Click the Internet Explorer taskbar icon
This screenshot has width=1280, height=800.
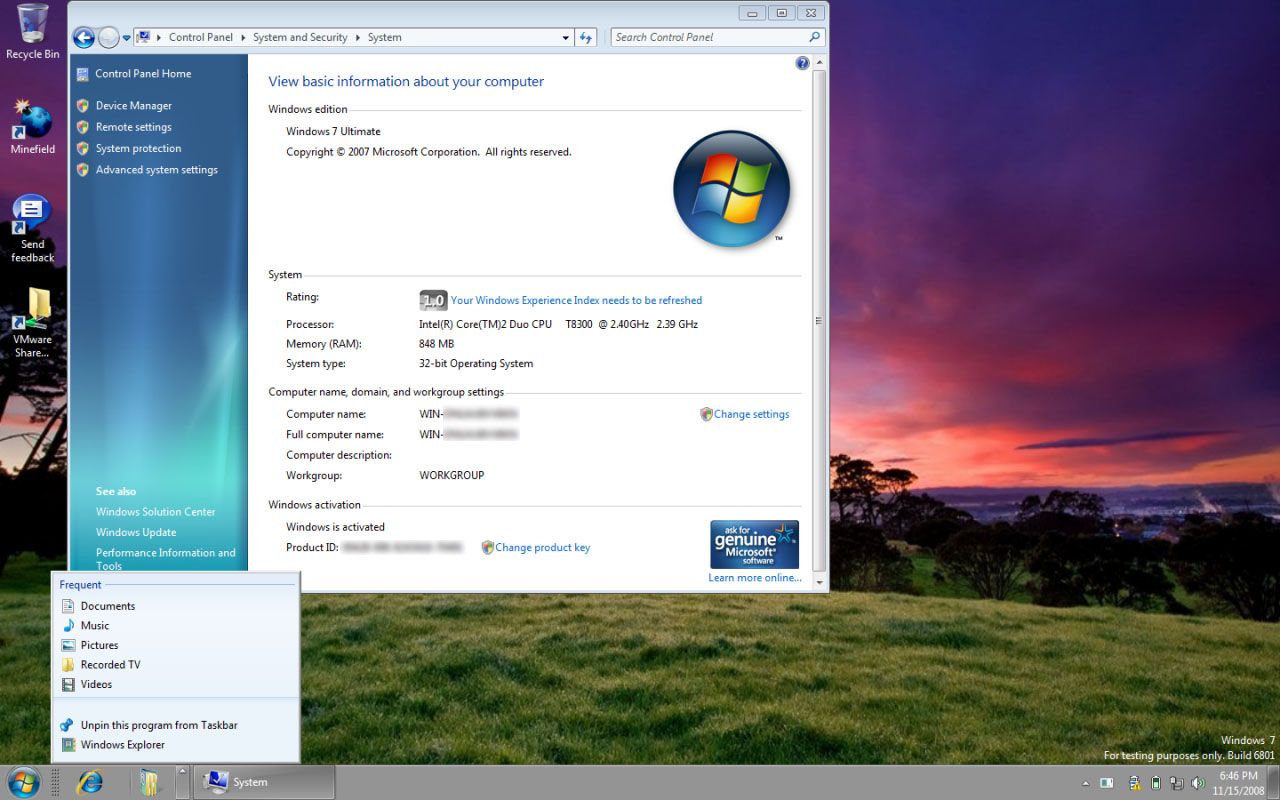click(x=90, y=782)
